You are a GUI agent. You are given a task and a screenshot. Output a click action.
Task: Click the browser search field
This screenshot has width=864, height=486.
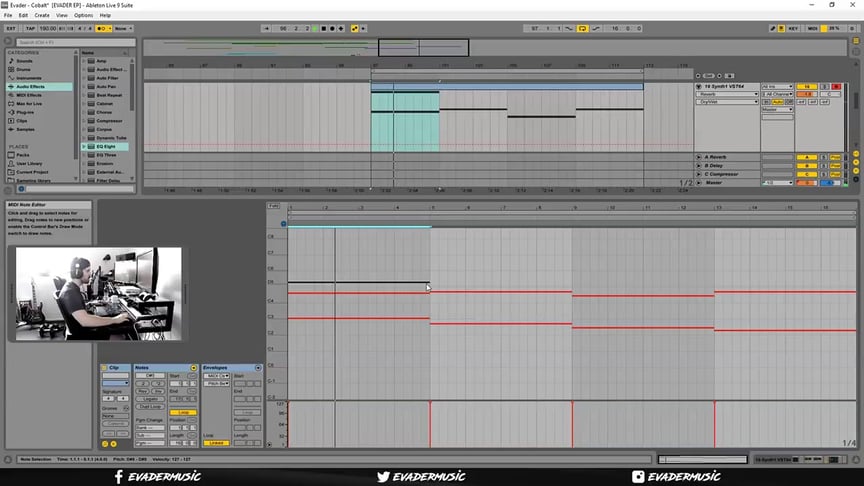(75, 42)
